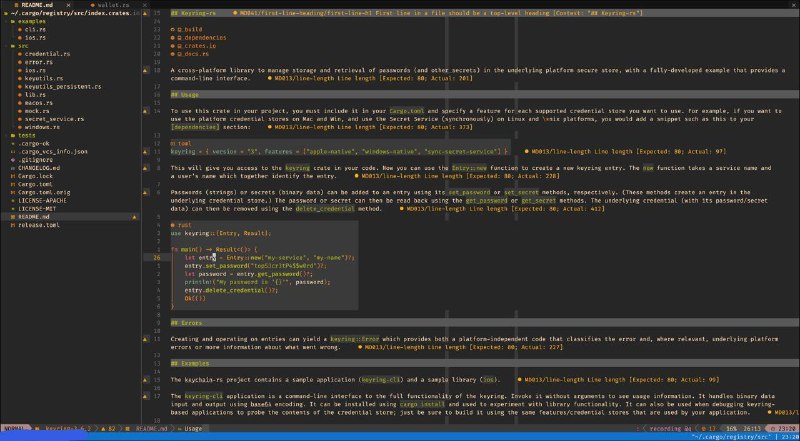Click the Rust icon beside credential.rs

point(19,54)
